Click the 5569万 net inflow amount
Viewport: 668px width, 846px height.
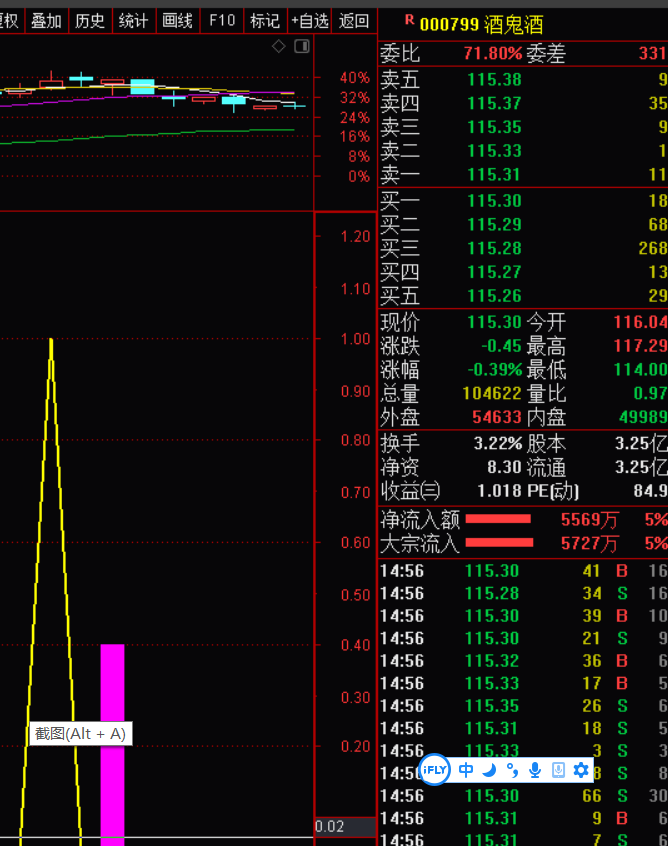589,520
